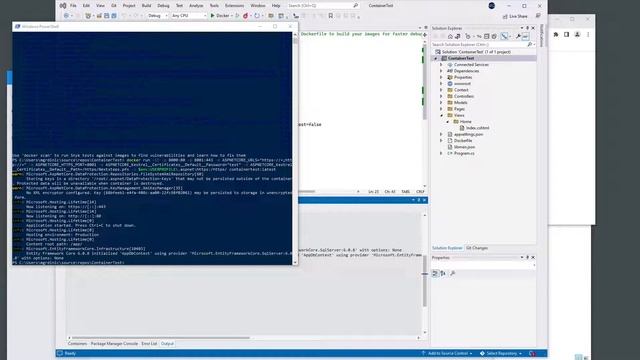Open the Project menu

point(129,6)
